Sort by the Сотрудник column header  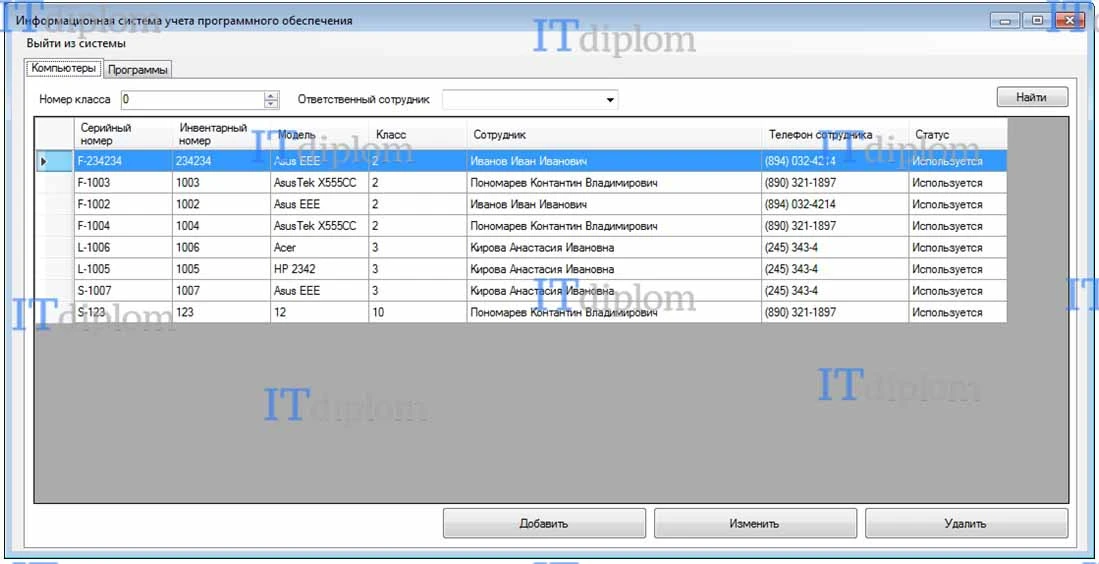tap(614, 134)
